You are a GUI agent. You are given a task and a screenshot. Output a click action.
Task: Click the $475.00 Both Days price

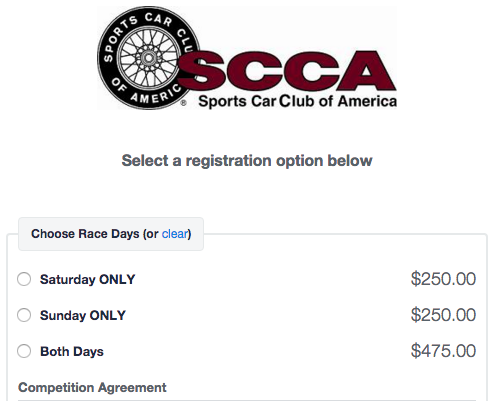coord(443,351)
